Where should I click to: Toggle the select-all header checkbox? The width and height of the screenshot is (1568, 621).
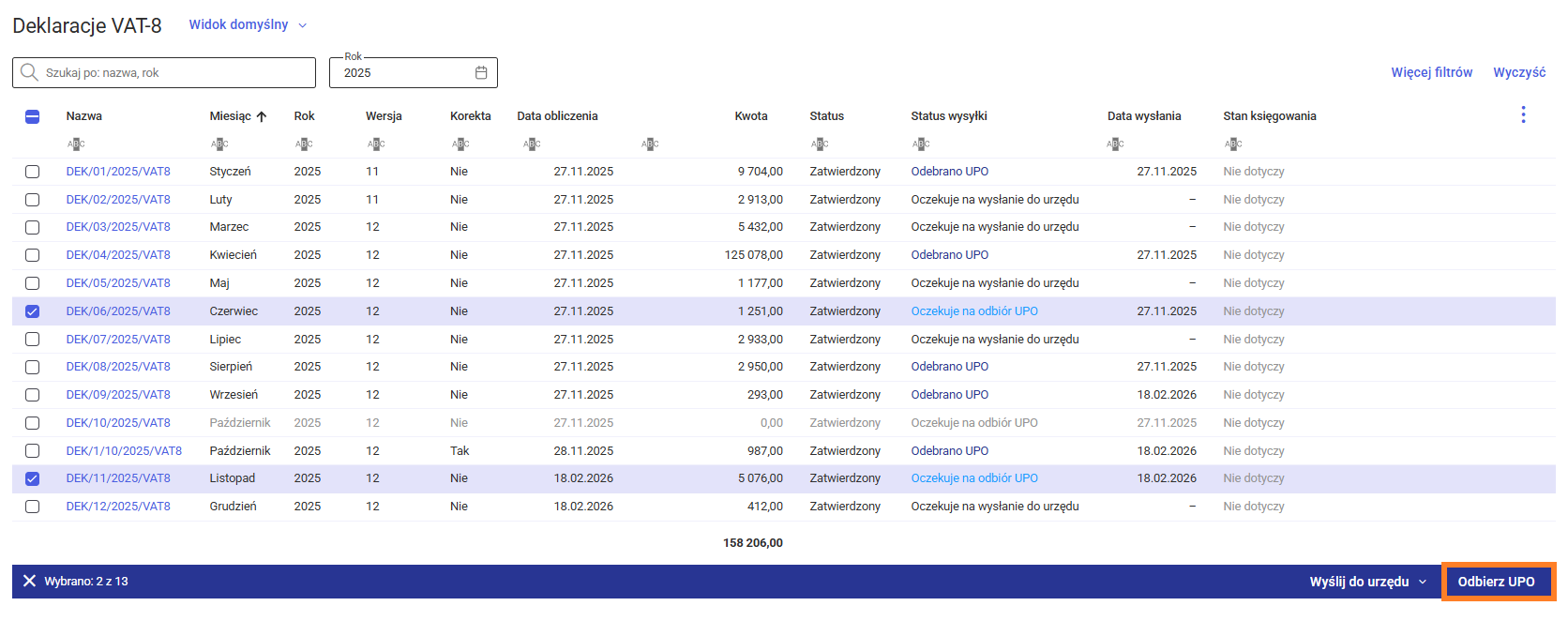tap(33, 116)
